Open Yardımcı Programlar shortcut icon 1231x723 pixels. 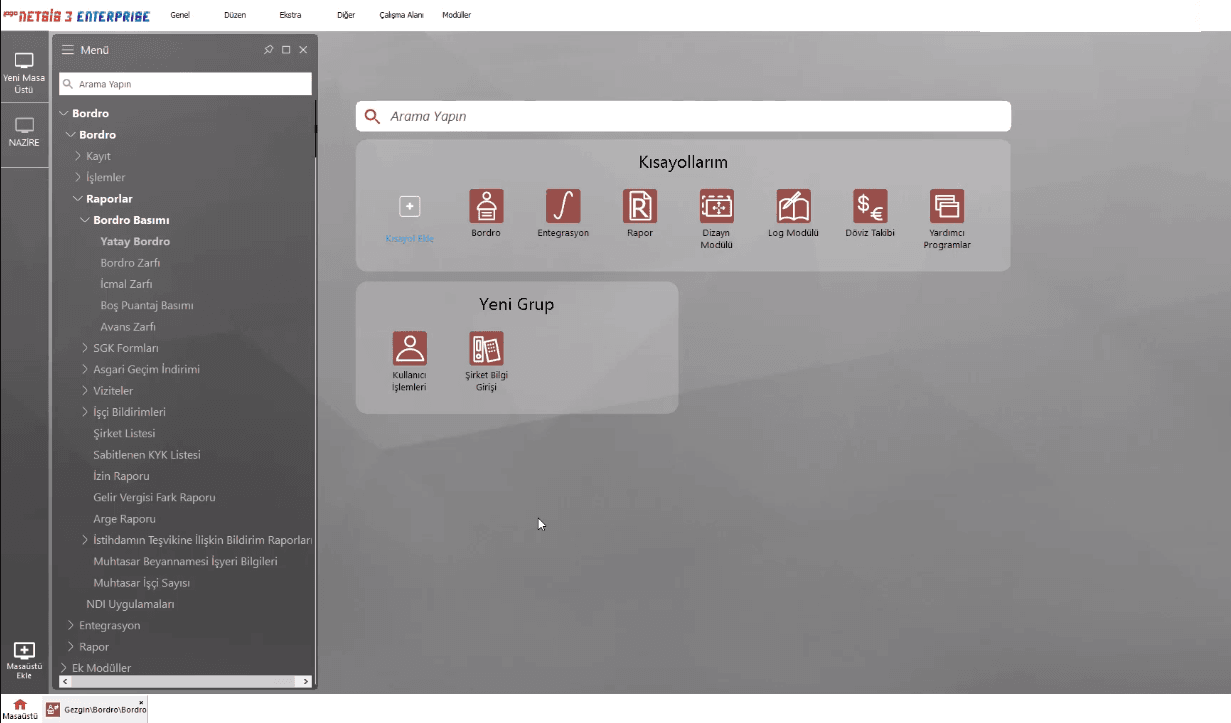(946, 207)
